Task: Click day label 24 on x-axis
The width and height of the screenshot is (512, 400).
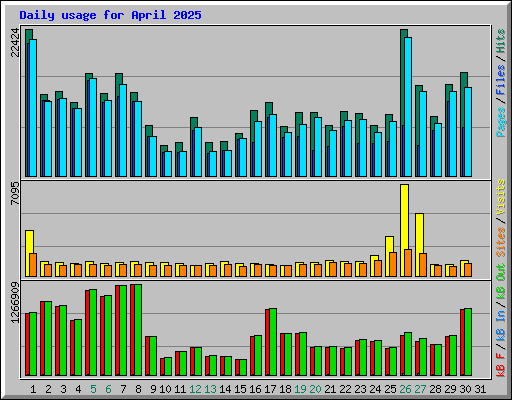Action: coord(375,389)
